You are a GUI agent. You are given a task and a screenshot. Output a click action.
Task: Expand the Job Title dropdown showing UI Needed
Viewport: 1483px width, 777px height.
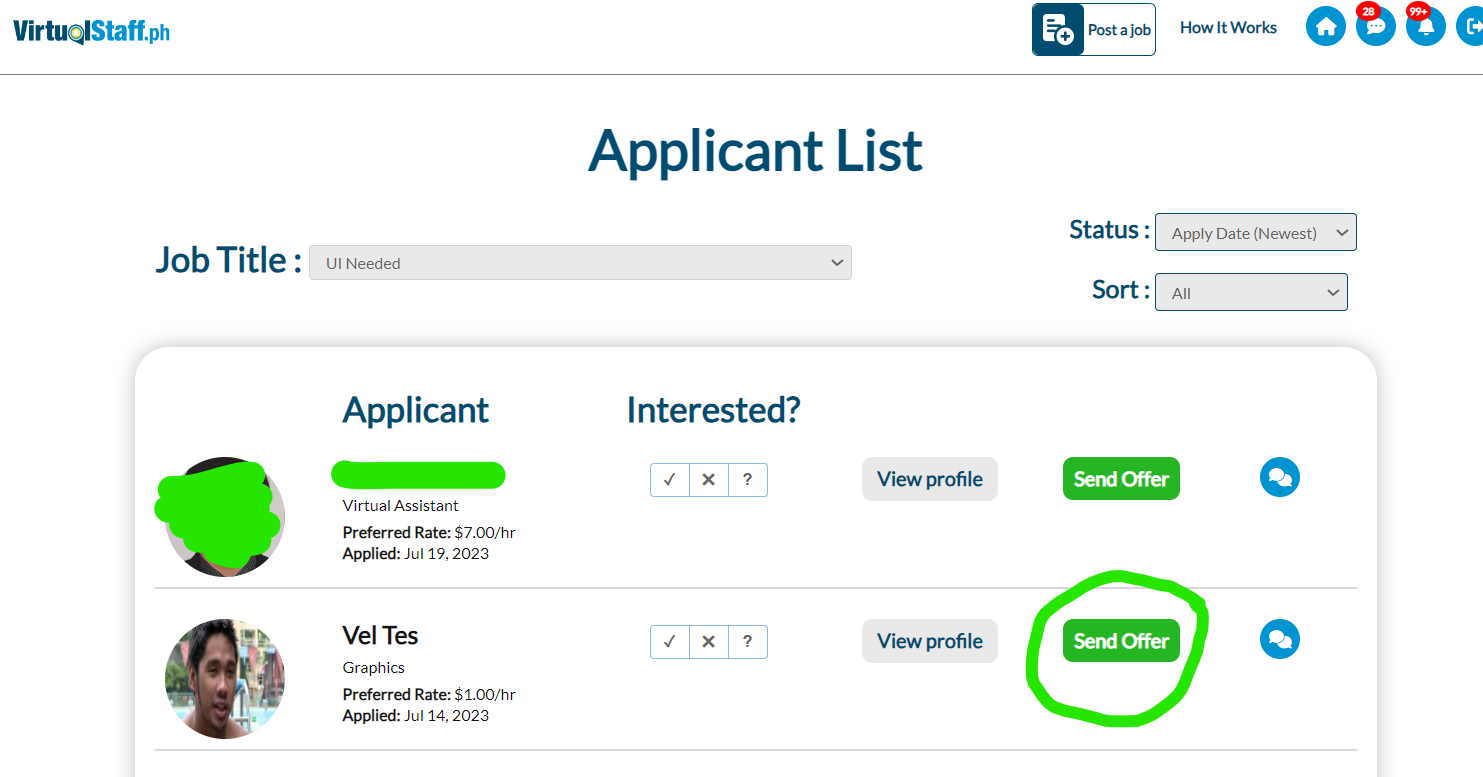[580, 263]
